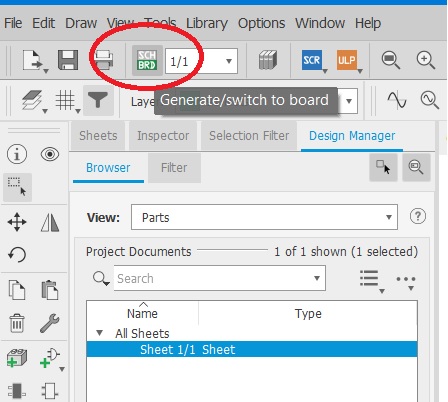This screenshot has width=448, height=402.
Task: Click the Delete trash can tool
Action: click(17, 323)
